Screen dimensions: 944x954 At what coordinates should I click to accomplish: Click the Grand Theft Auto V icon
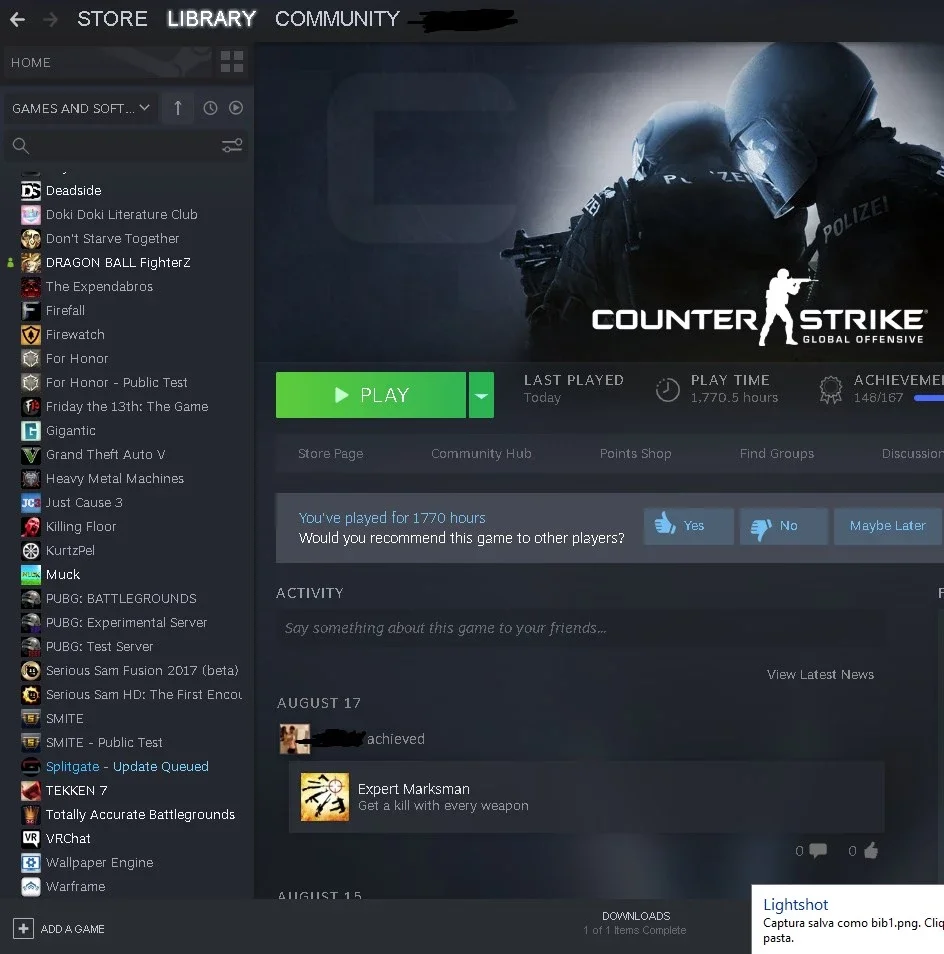(x=31, y=455)
